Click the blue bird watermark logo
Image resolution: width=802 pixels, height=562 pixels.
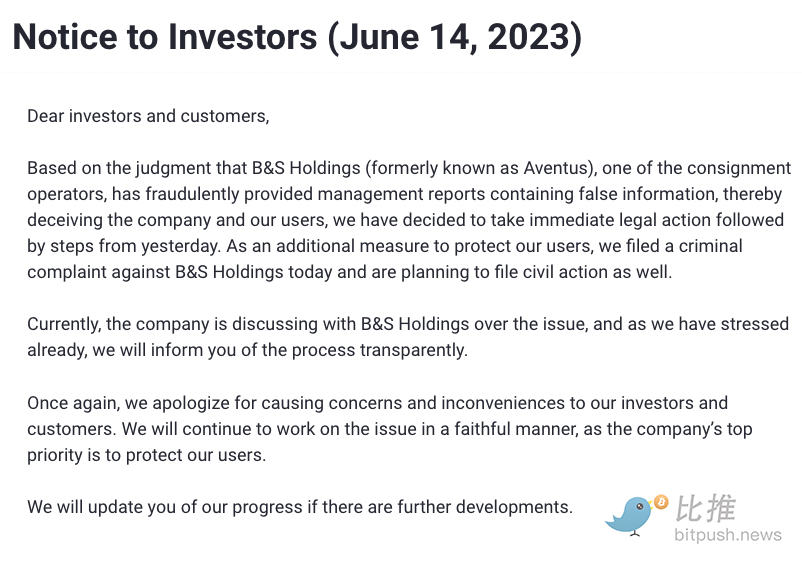630,515
